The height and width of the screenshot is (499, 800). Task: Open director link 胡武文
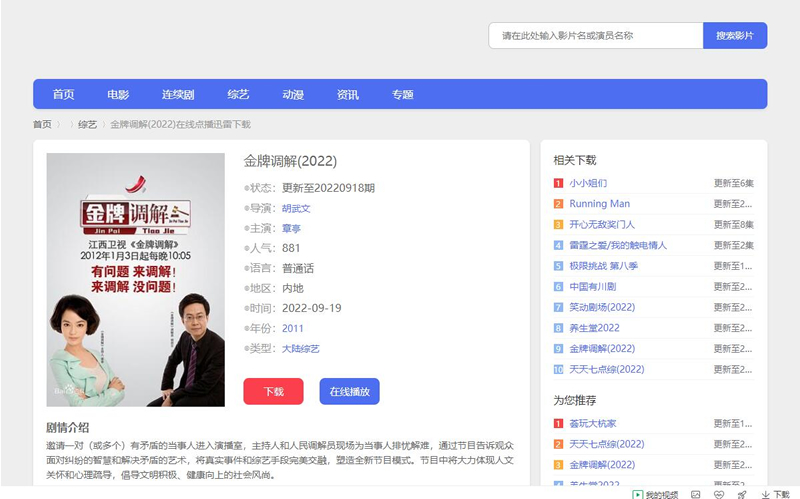[x=296, y=208]
